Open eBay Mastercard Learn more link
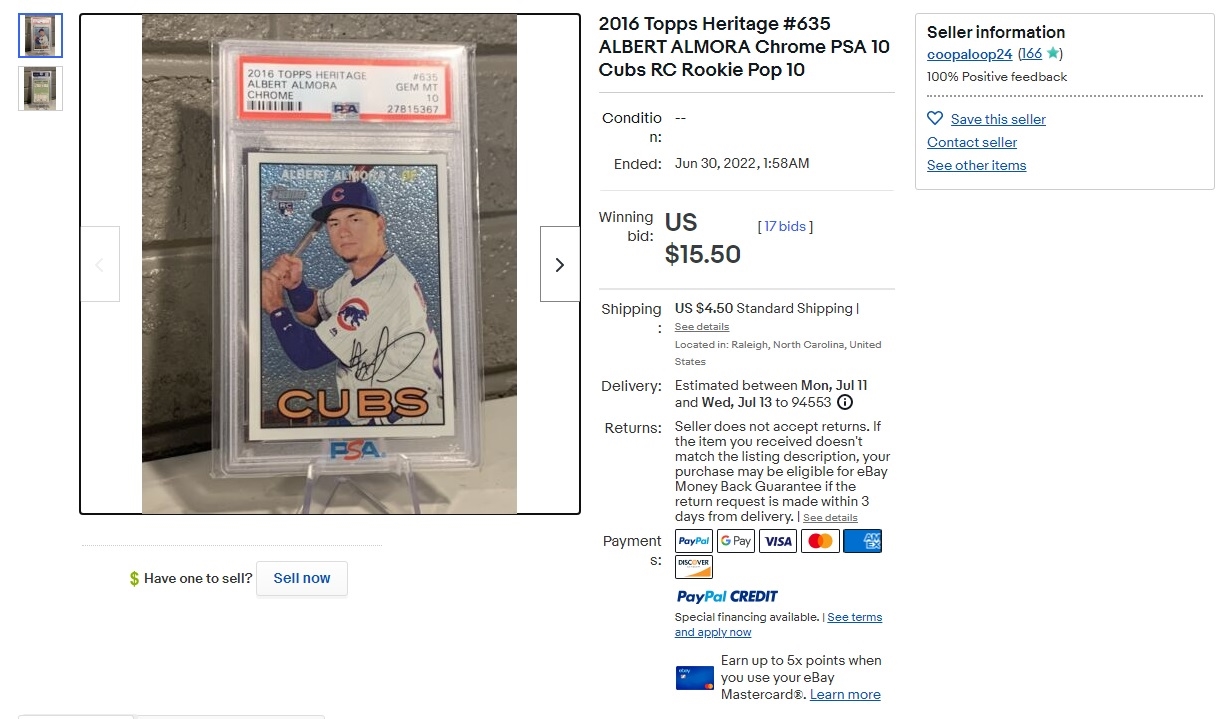 845,694
